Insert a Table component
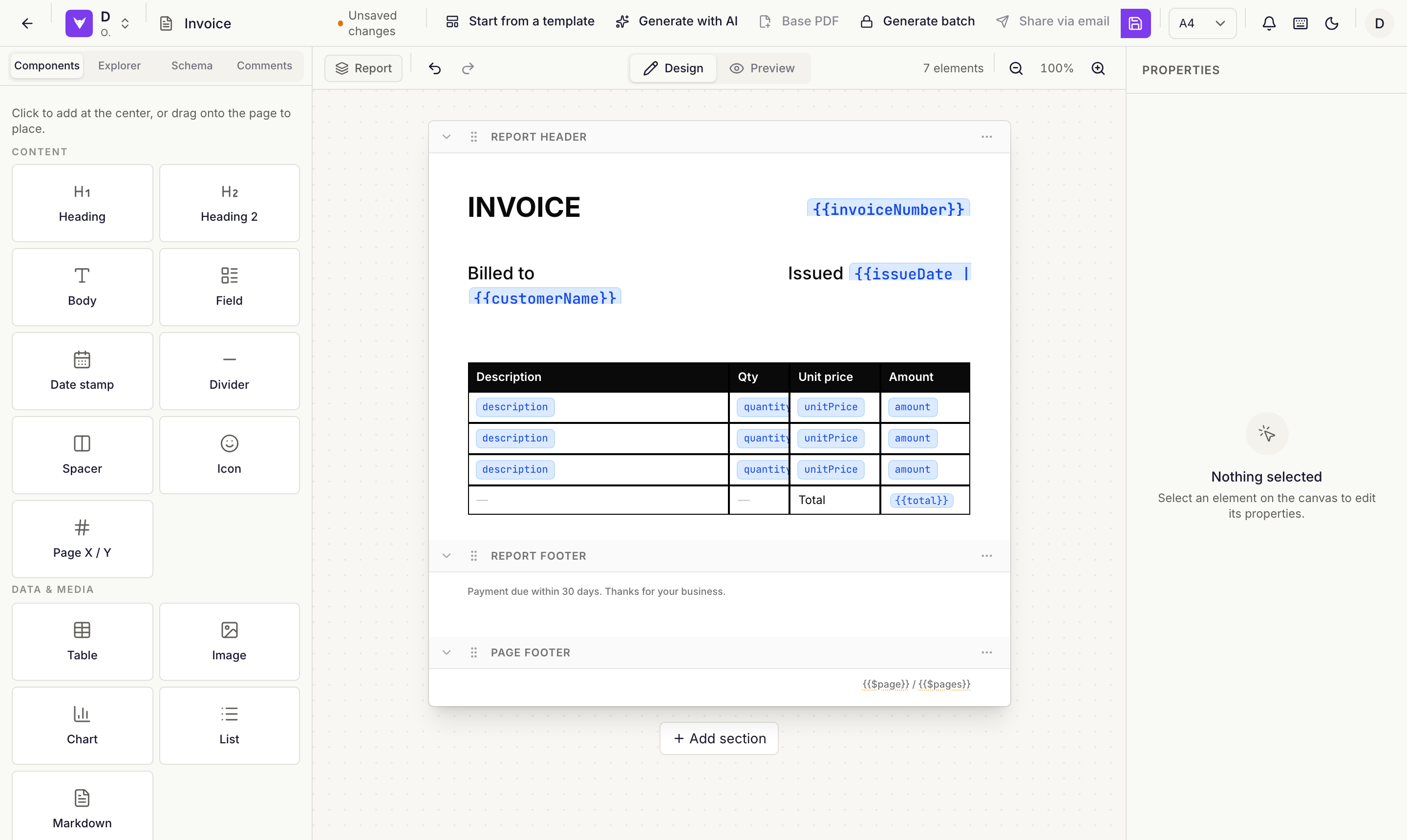 click(82, 641)
